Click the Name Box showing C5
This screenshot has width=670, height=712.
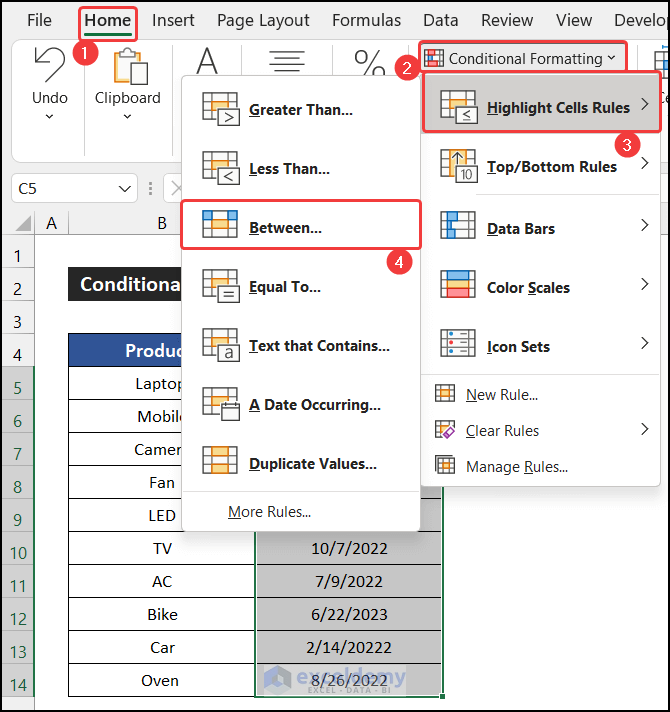point(74,188)
